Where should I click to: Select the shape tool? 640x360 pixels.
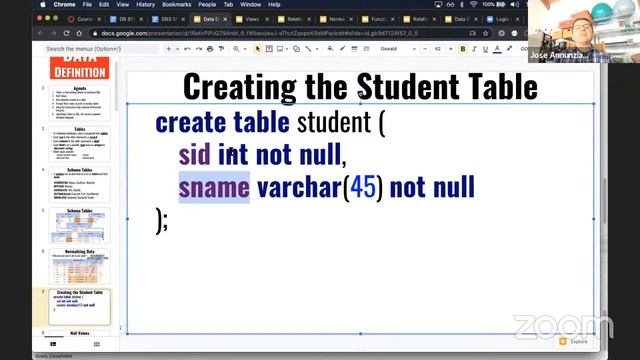pos(297,49)
